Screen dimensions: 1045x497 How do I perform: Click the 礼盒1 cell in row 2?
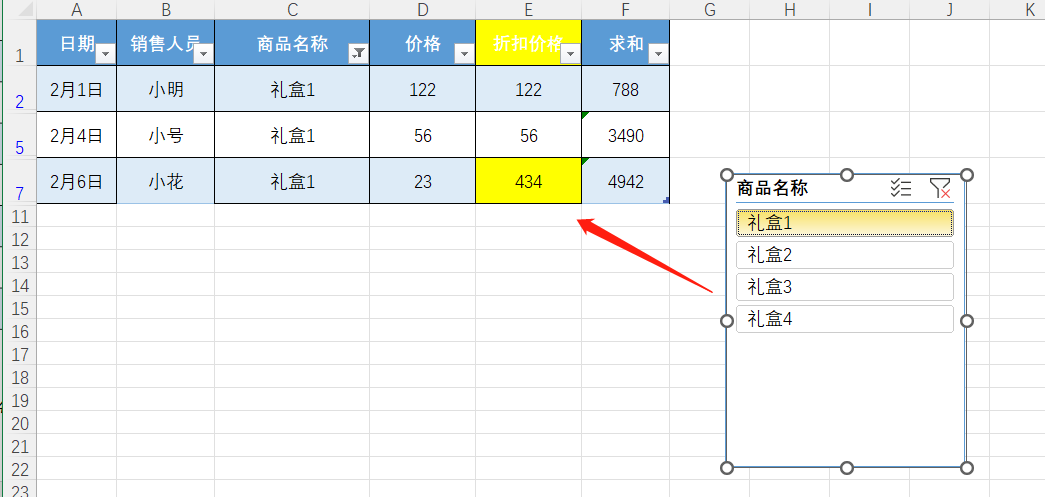292,89
